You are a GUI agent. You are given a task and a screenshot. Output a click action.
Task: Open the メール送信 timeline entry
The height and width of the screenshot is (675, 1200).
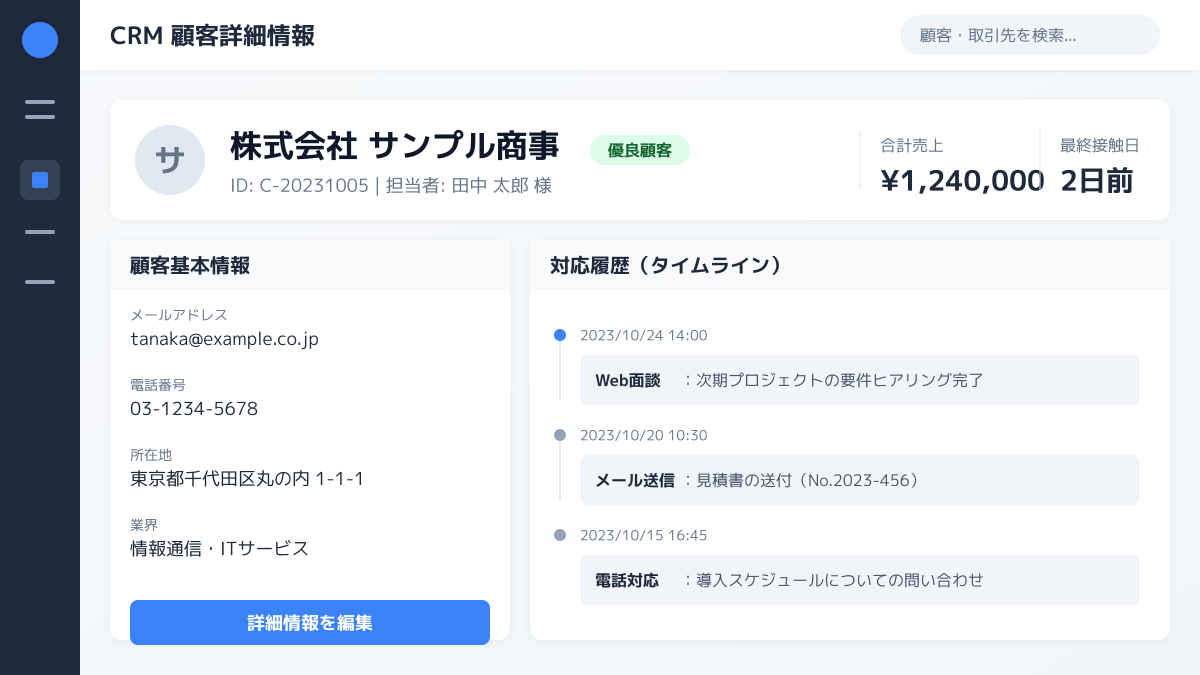point(859,480)
